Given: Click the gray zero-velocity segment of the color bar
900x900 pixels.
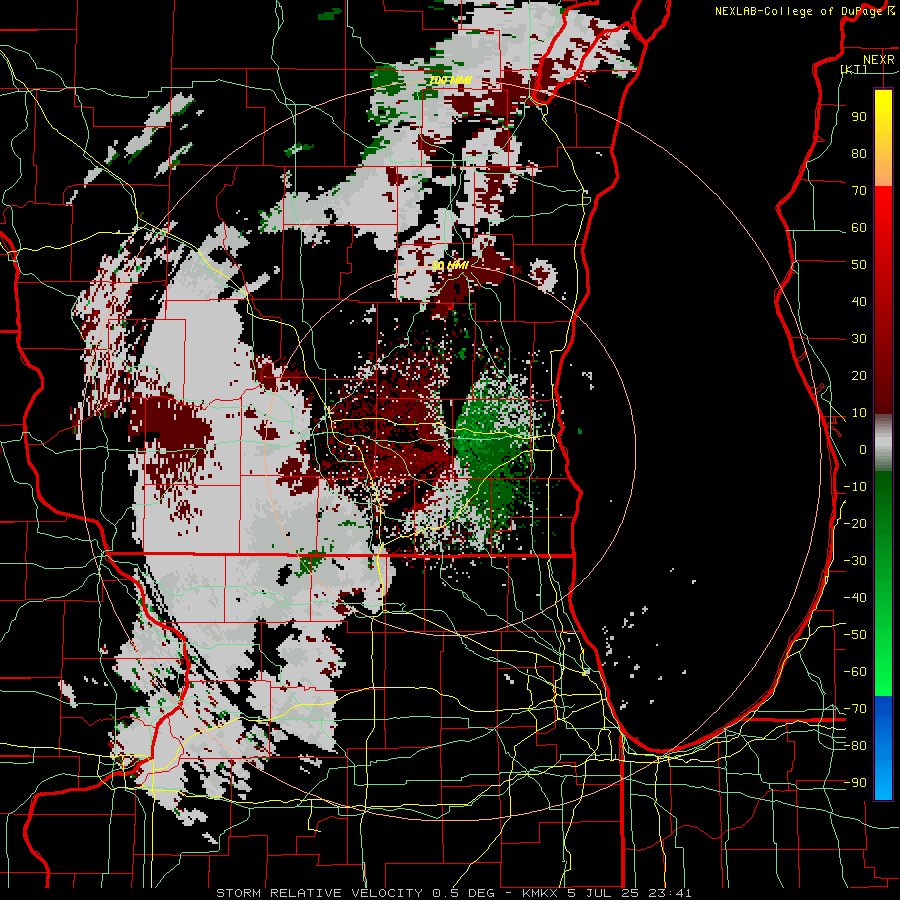Looking at the screenshot, I should pos(883,443).
